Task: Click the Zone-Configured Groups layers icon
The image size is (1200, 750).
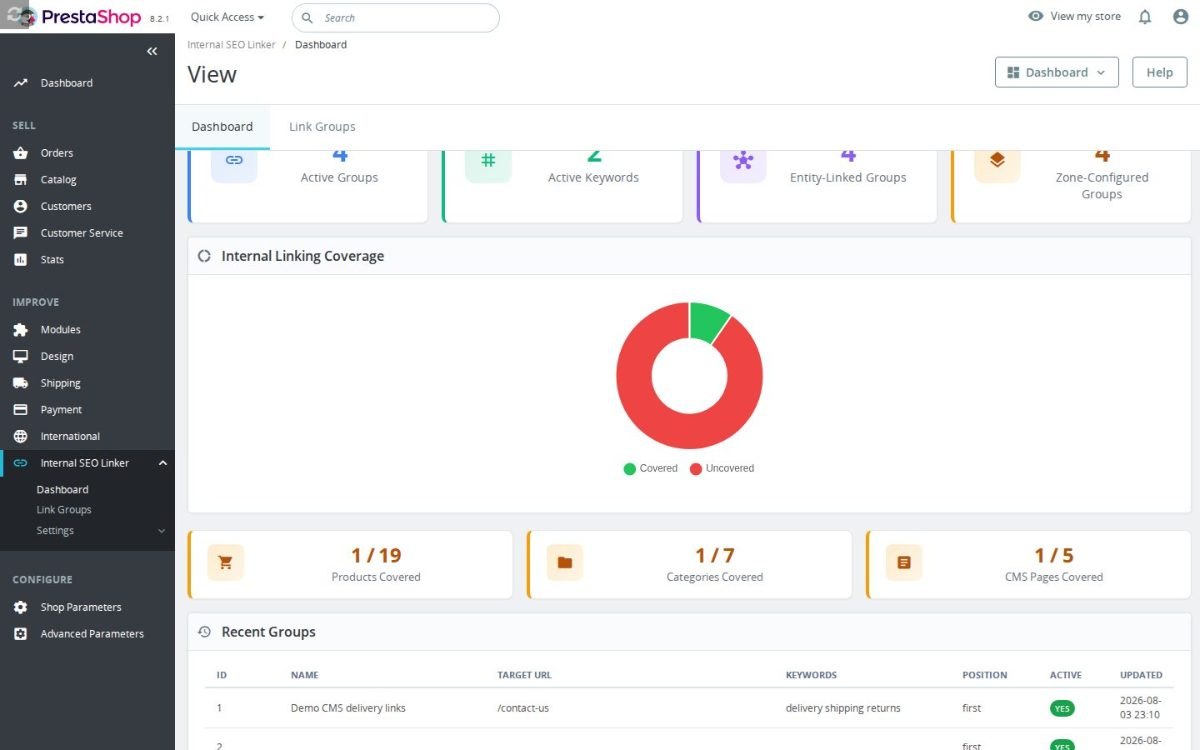Action: (x=997, y=161)
